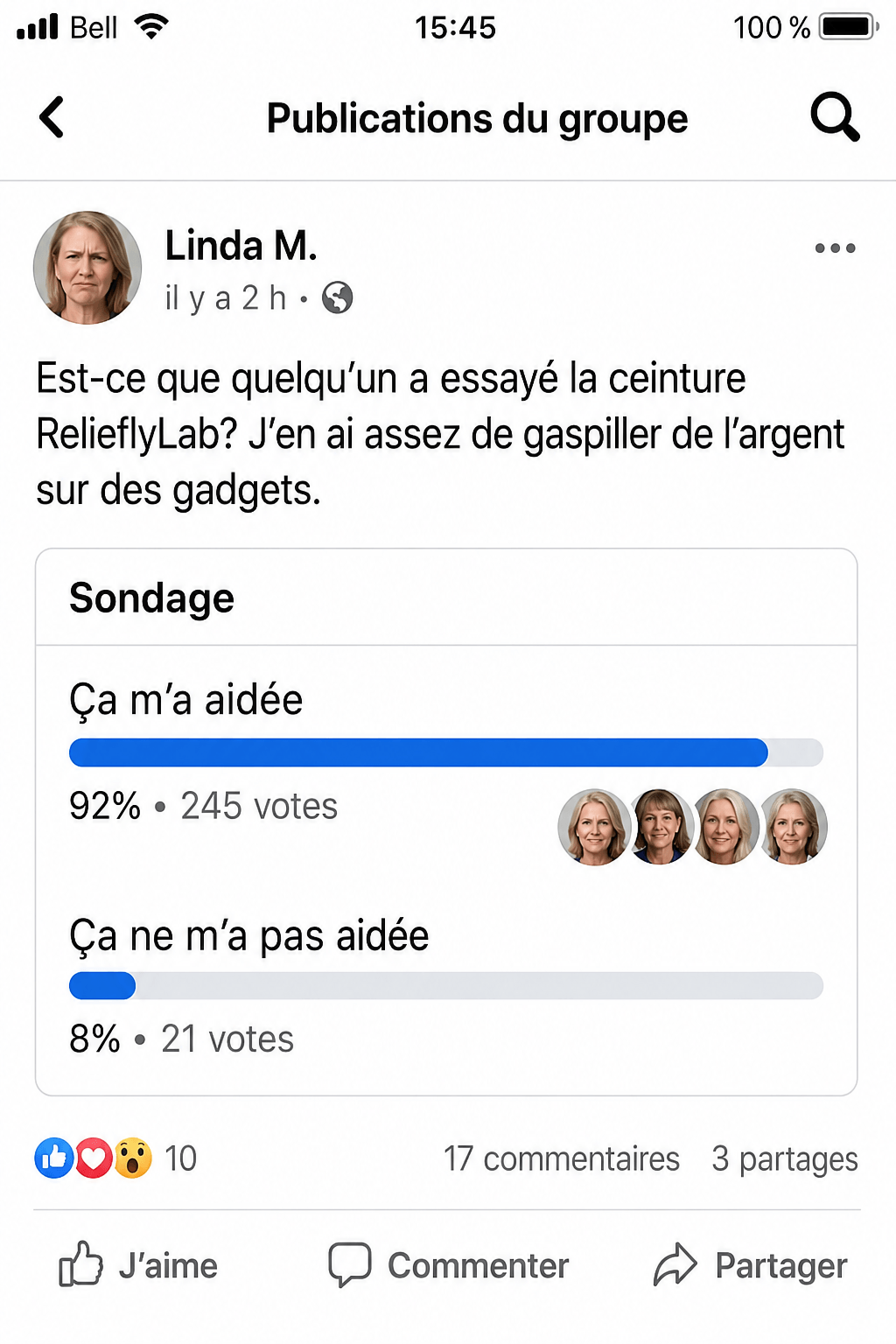This screenshot has height=1344, width=896.
Task: Tap the red heart reaction icon
Action: coord(94,1158)
